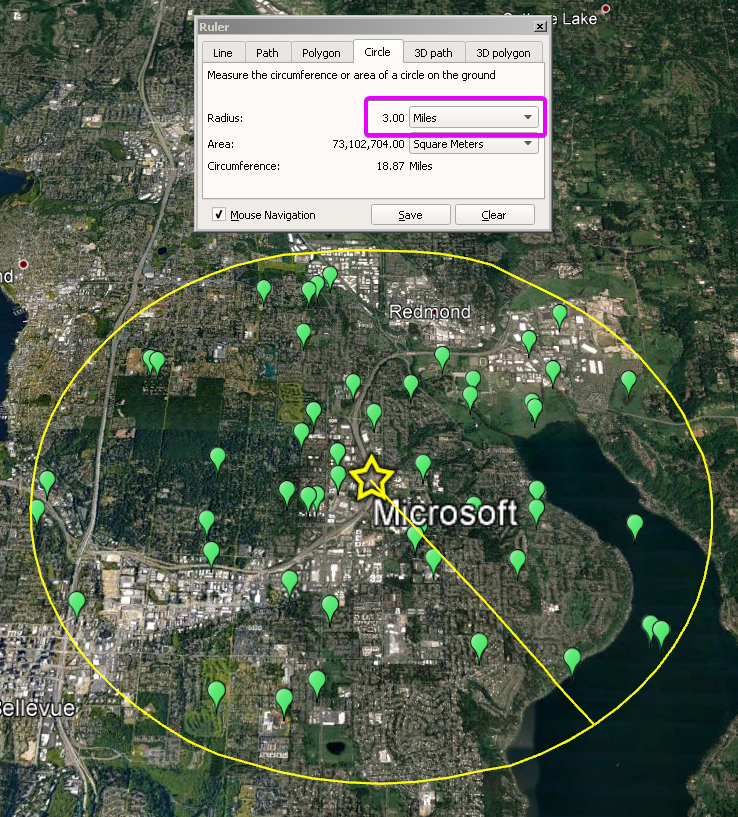Open the area units Square Meters dropdown

[473, 144]
